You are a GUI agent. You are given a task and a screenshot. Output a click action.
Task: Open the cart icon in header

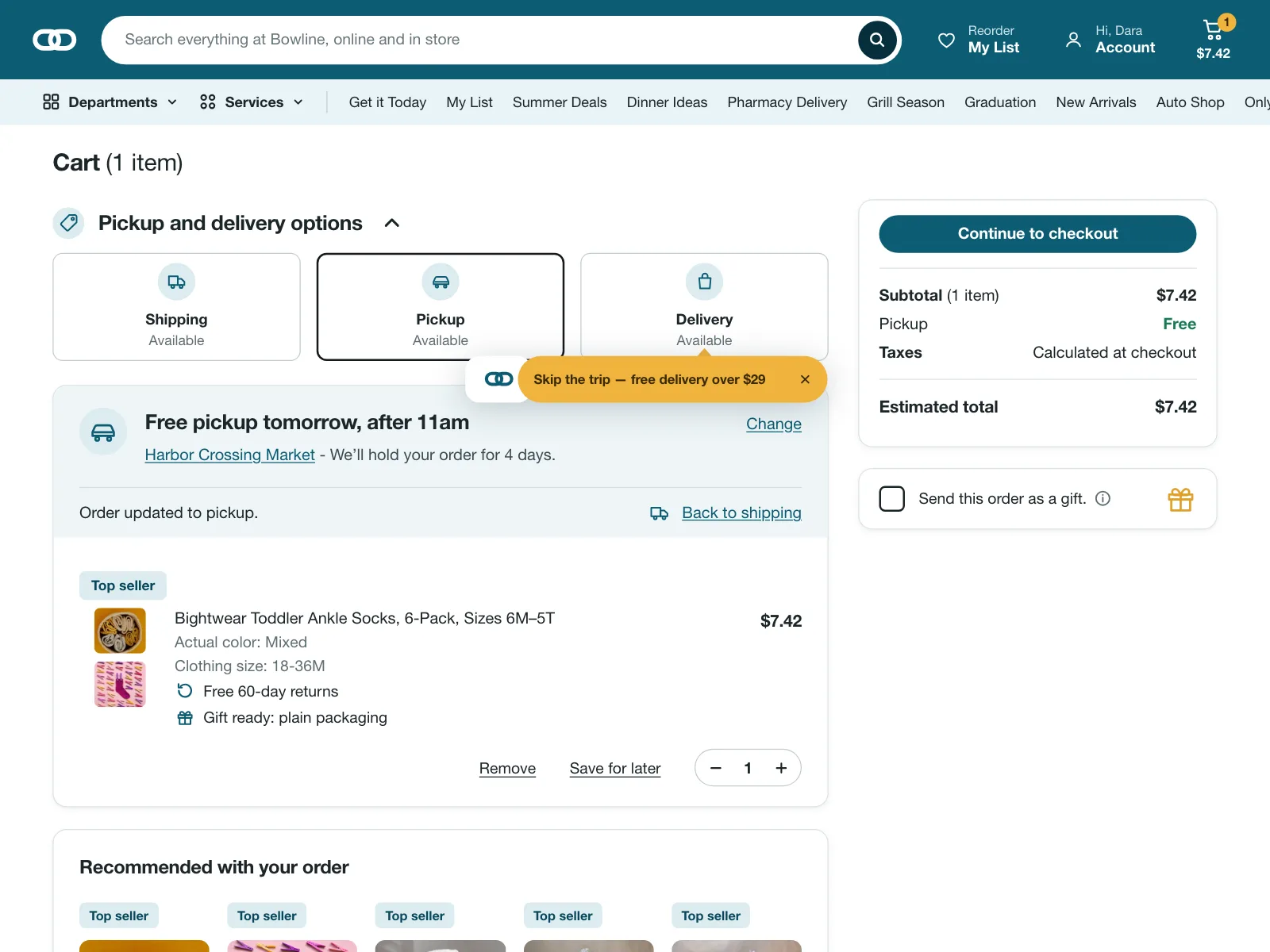point(1214,30)
